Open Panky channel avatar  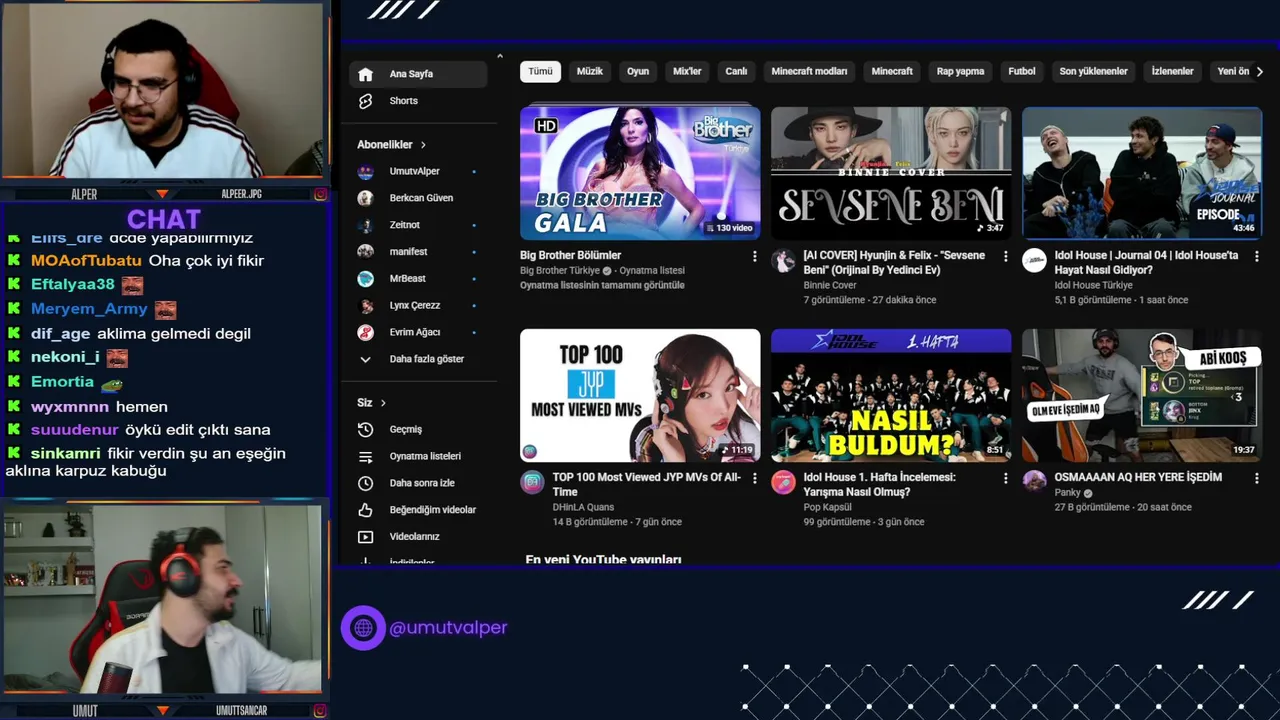pos(1034,483)
